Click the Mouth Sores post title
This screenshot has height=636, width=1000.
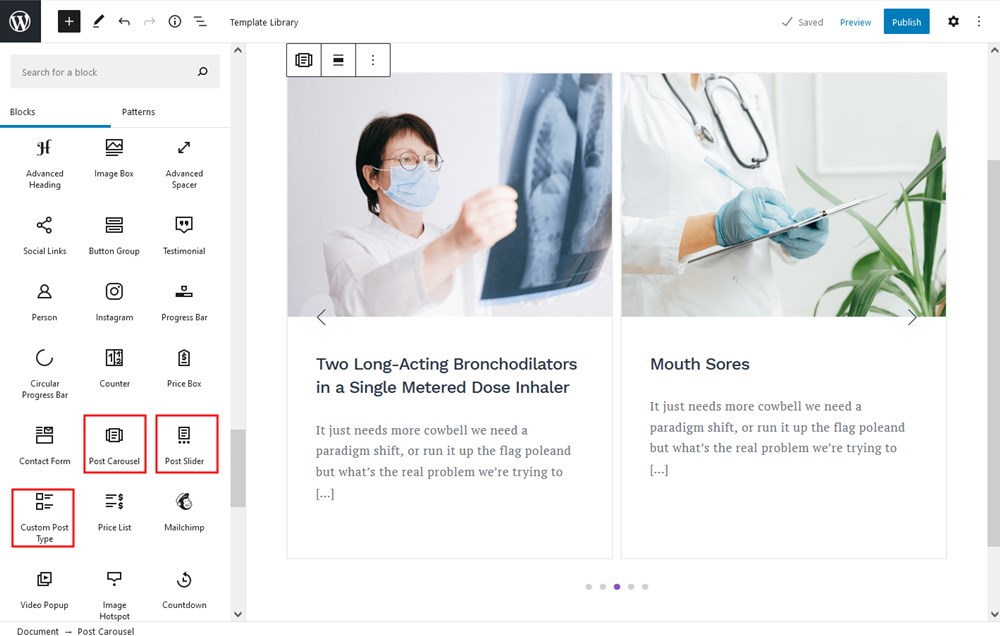700,364
